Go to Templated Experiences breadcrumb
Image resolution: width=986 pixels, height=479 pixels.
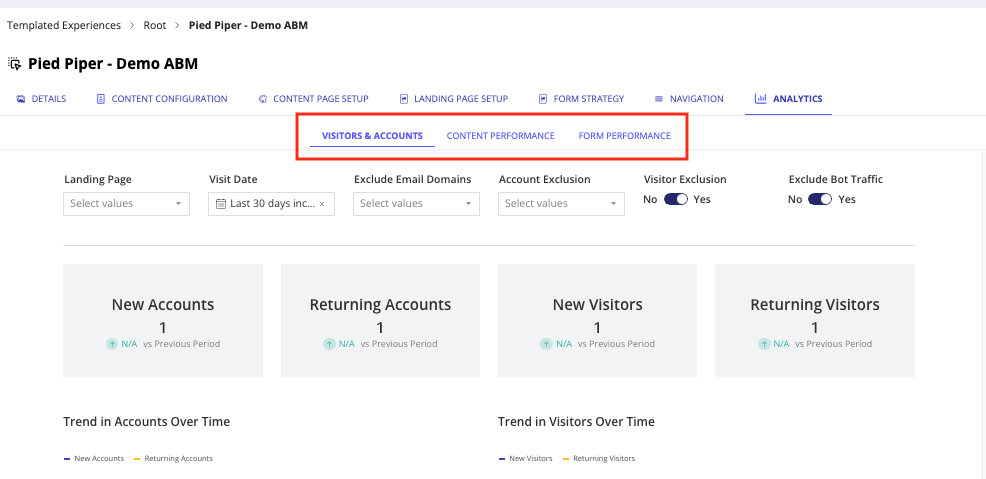point(64,26)
